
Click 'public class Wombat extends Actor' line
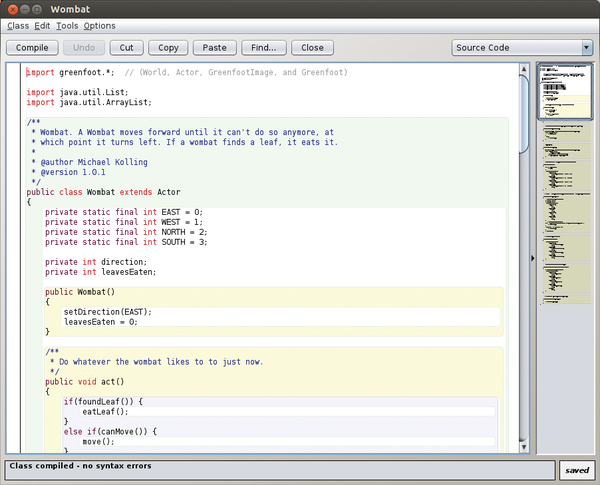tap(103, 192)
